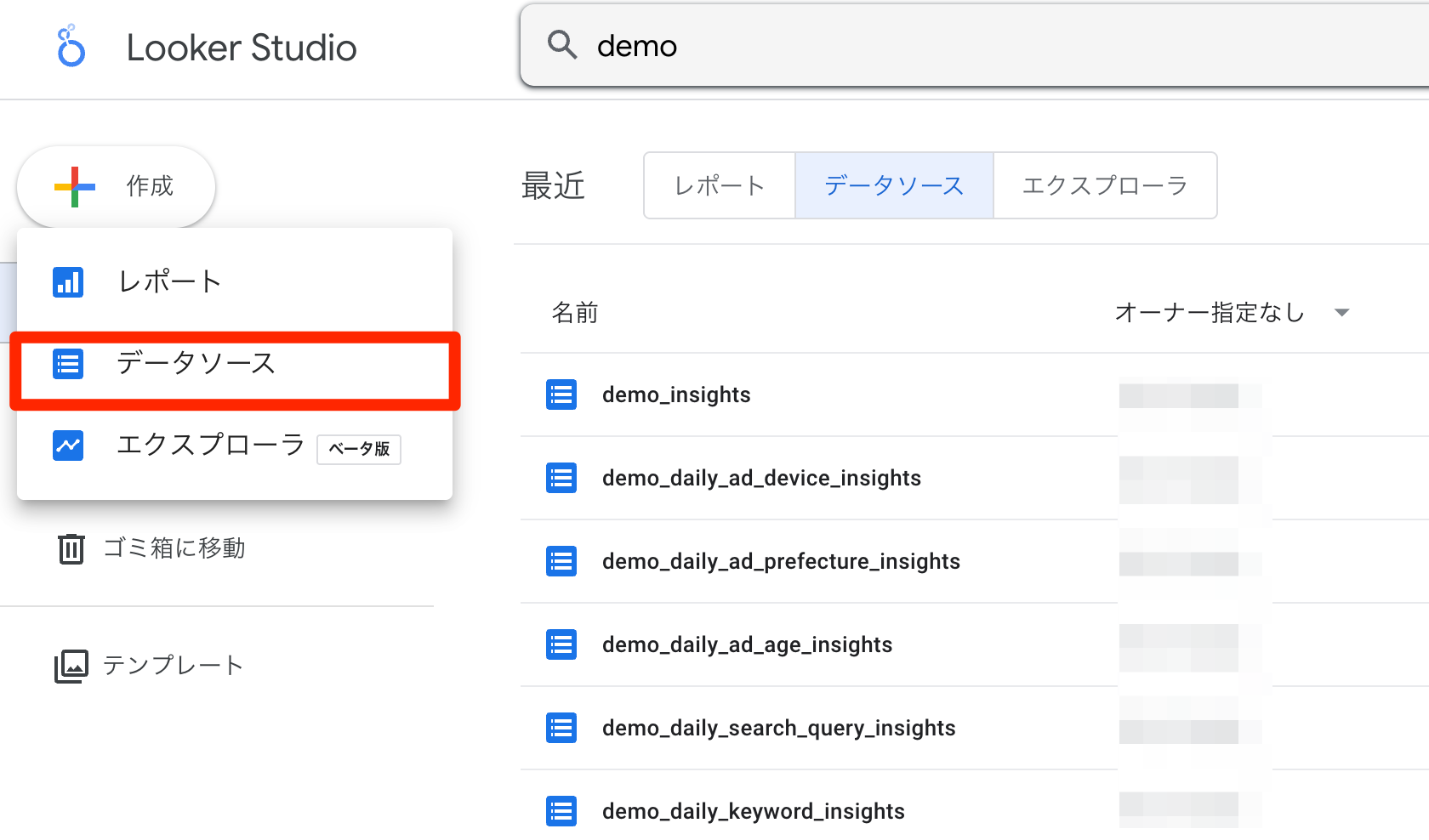Select エクスプローラ beta from the create menu
The width and height of the screenshot is (1429, 840).
click(x=211, y=445)
